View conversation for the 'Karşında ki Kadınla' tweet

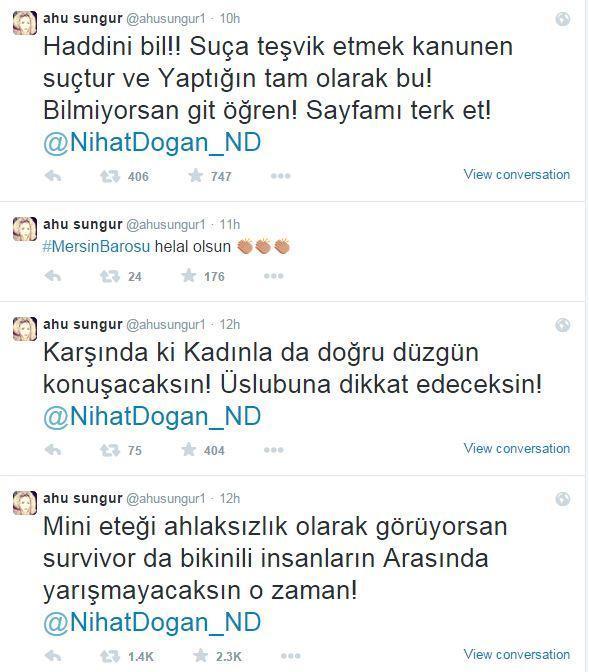(517, 448)
